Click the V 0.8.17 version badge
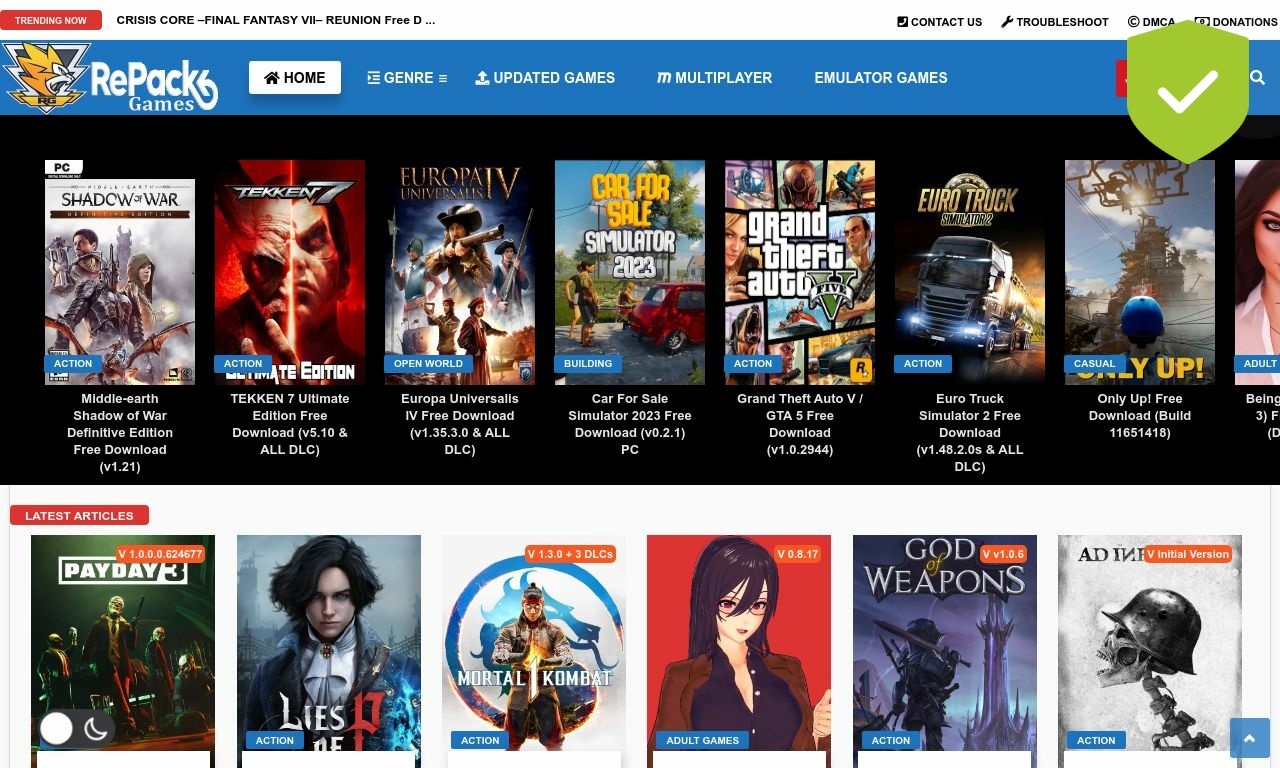Viewport: 1280px width, 768px height. tap(798, 554)
